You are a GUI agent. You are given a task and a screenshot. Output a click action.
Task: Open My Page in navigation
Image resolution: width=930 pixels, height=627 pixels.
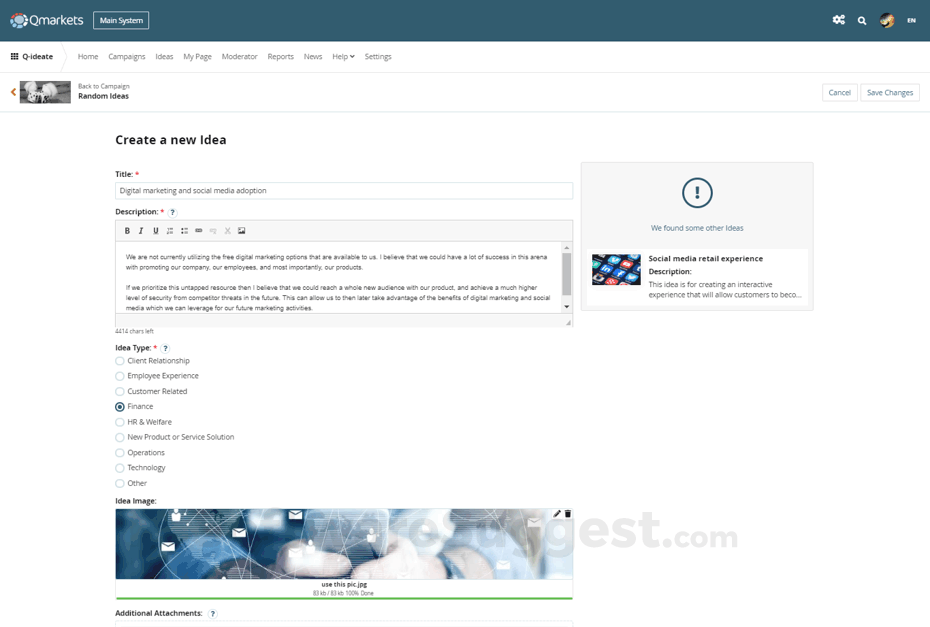(198, 56)
